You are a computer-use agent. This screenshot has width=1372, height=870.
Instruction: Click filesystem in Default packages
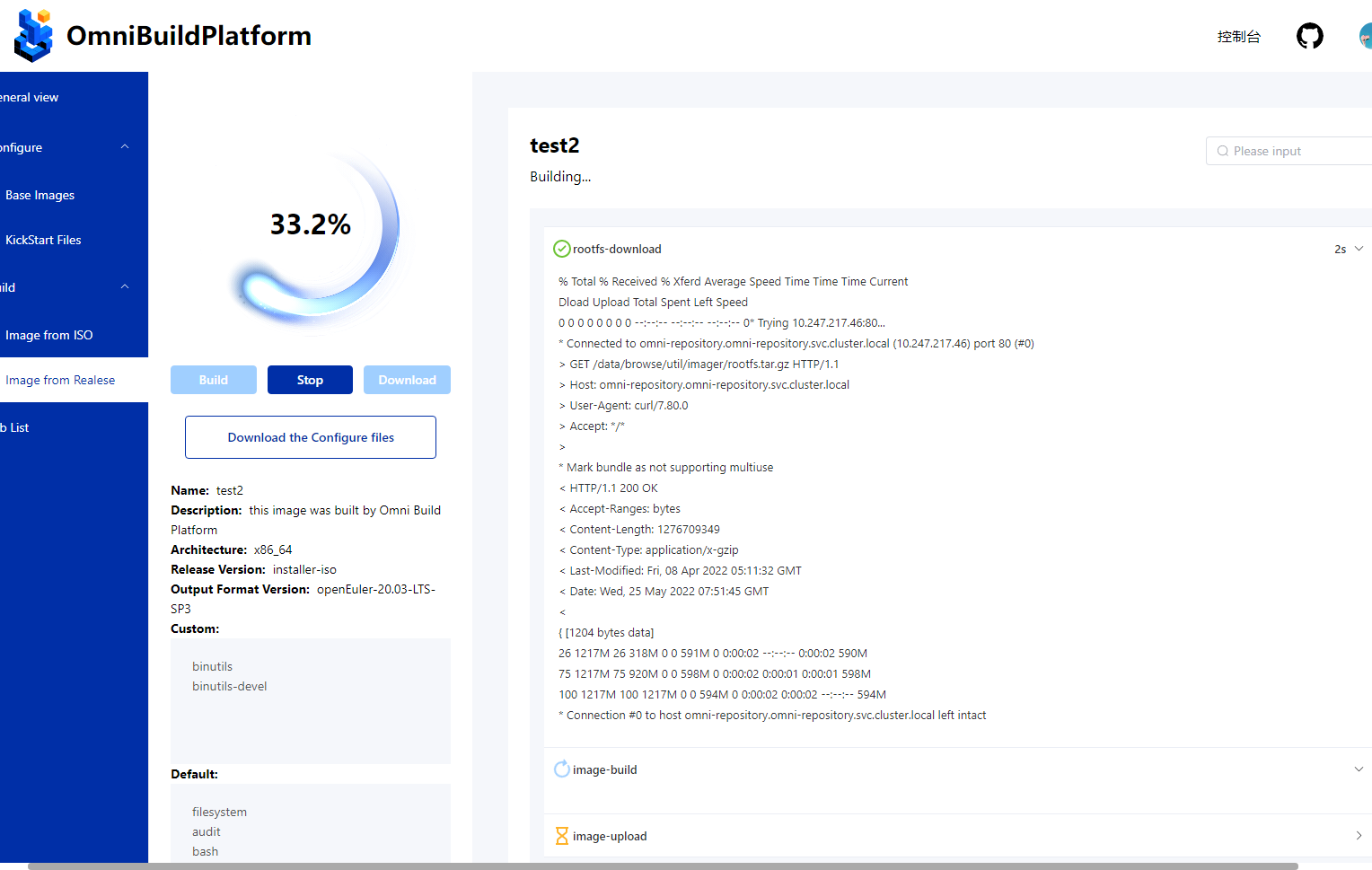click(219, 812)
